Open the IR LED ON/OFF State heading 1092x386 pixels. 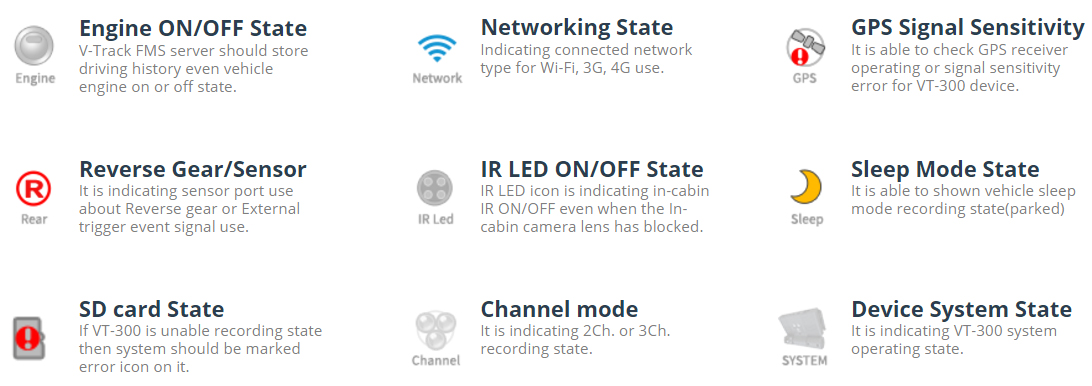pos(592,169)
